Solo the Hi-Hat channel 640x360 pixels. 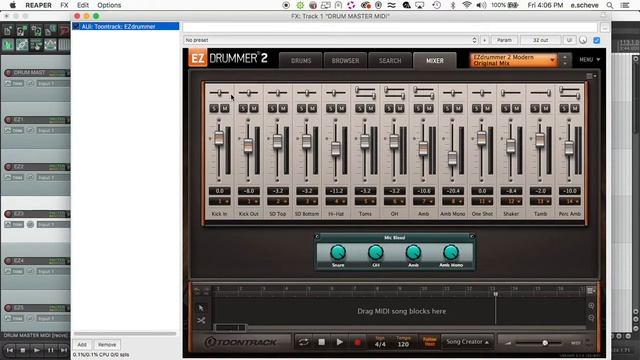pyautogui.click(x=331, y=108)
